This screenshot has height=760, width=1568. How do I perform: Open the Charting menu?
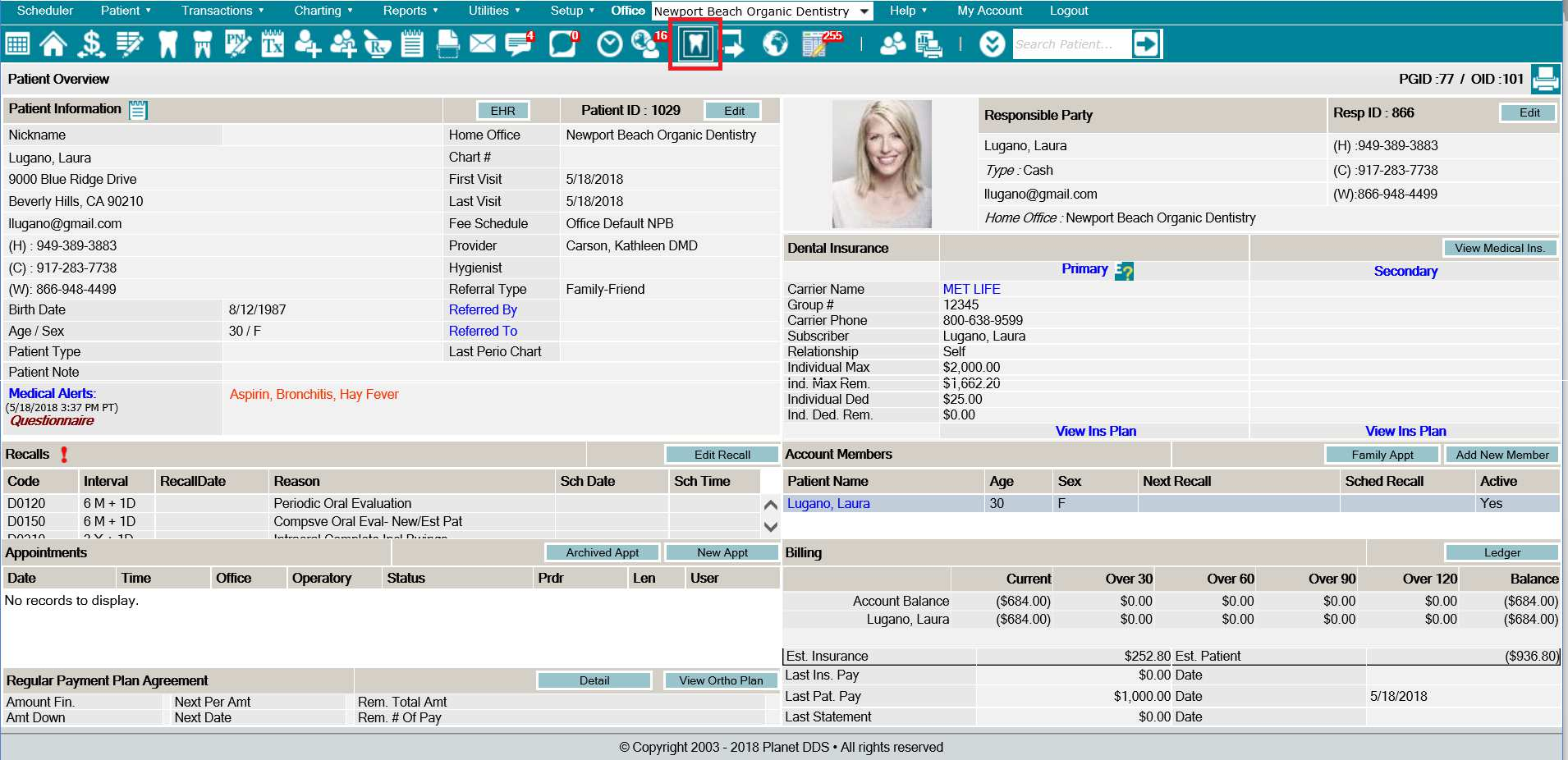pos(323,11)
